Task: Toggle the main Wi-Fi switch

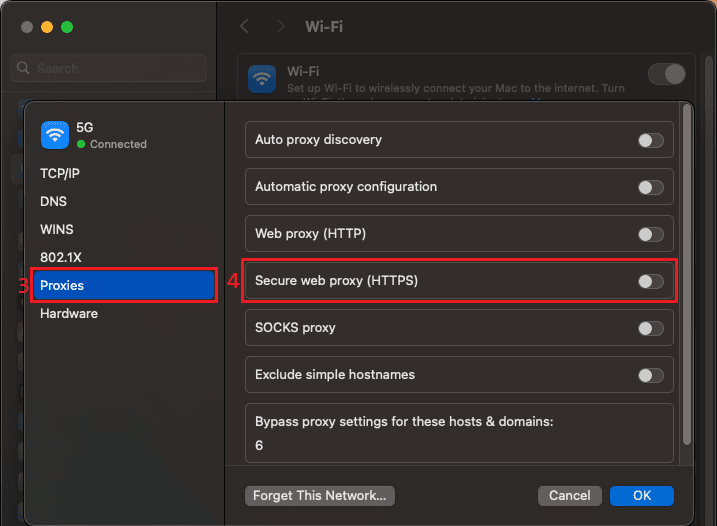Action: point(667,74)
